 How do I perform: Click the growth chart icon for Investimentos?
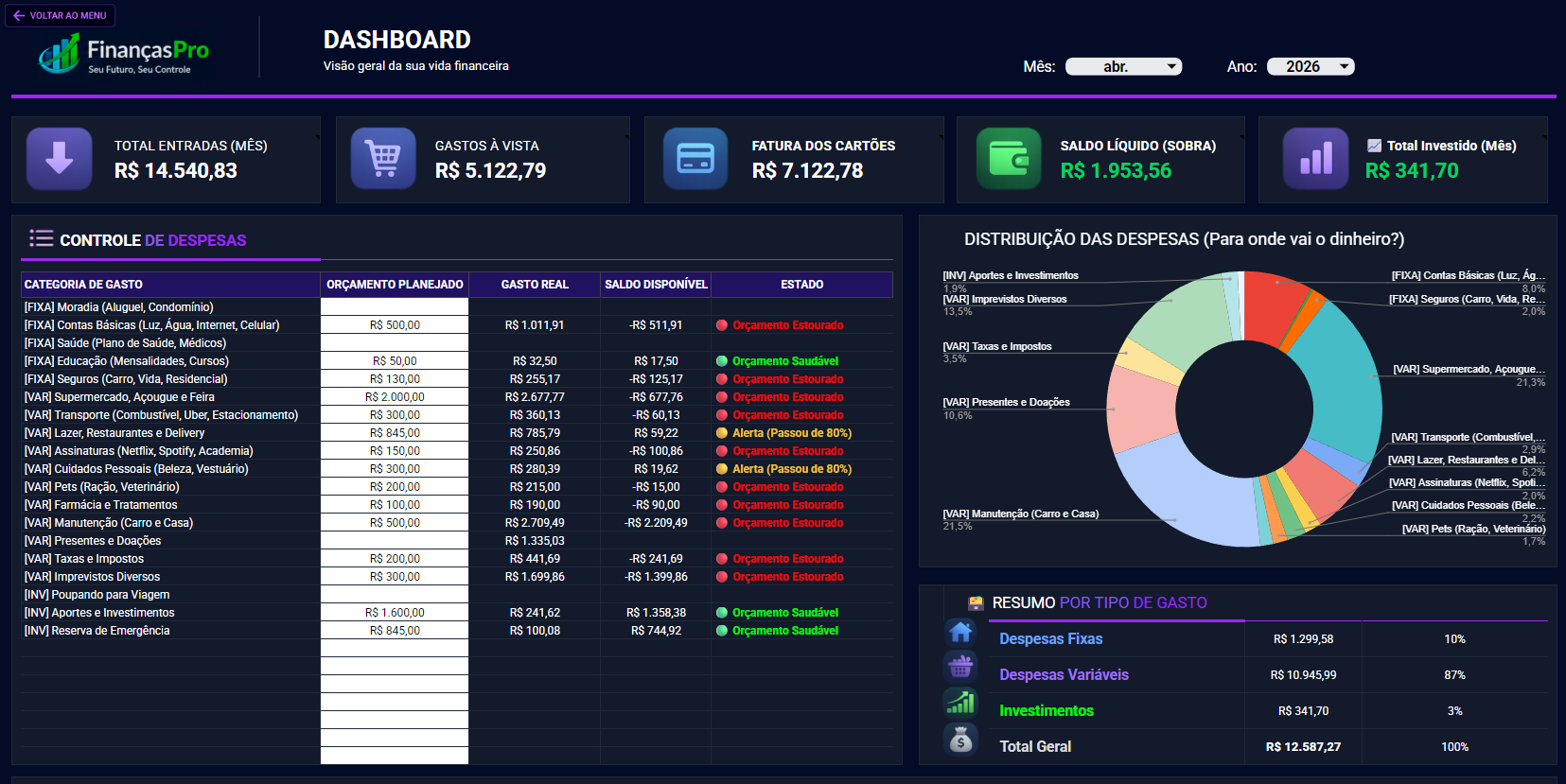[x=961, y=702]
